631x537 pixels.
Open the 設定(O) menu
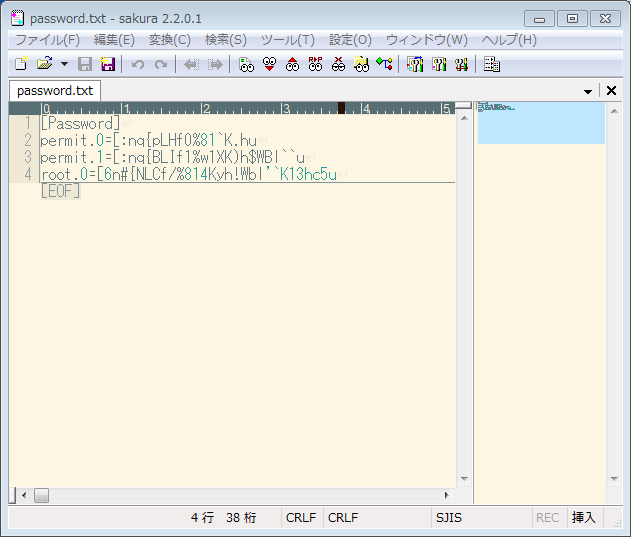click(350, 40)
